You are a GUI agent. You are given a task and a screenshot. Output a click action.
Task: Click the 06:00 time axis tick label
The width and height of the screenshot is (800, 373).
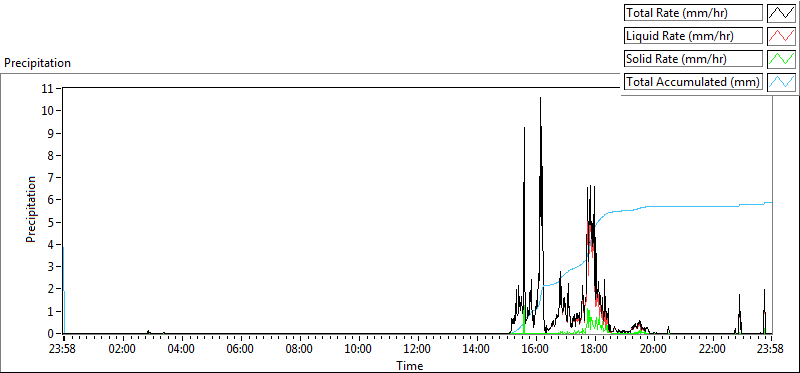pos(240,350)
